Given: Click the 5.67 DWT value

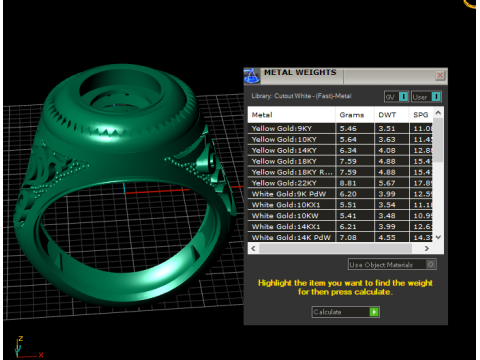Looking at the screenshot, I should click(387, 183).
